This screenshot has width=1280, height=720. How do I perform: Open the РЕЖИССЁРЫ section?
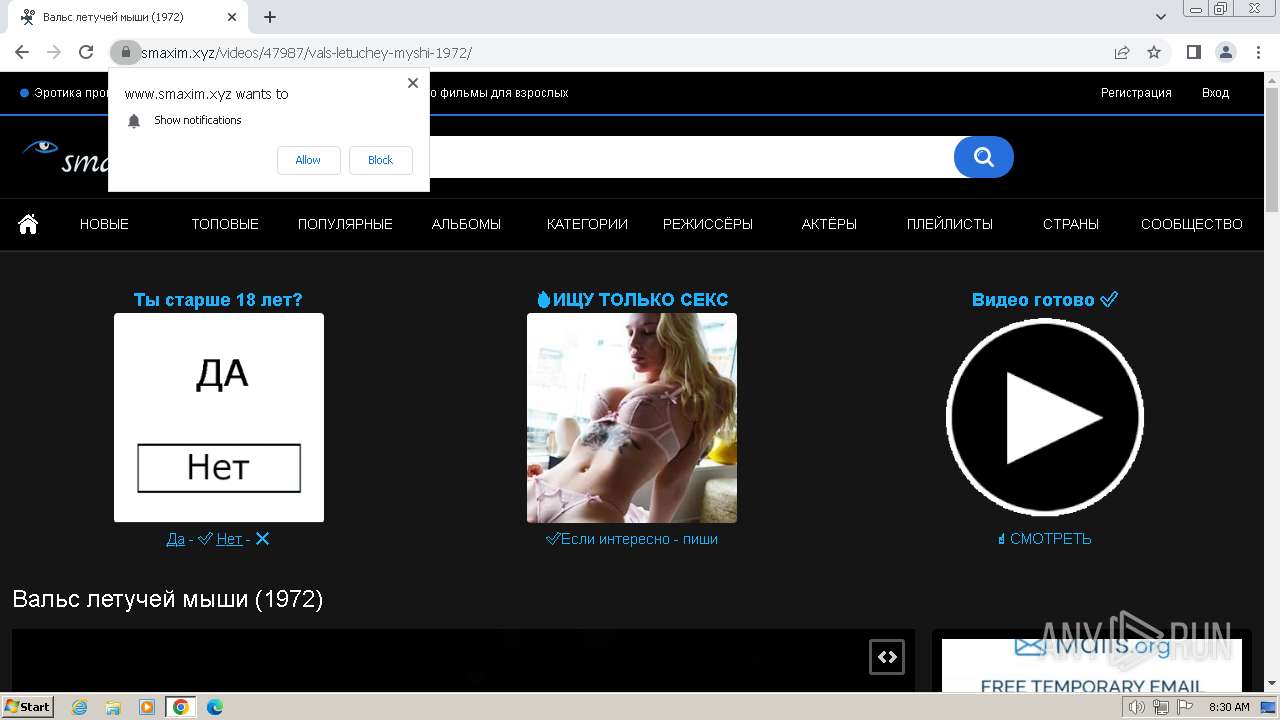pyautogui.click(x=708, y=224)
